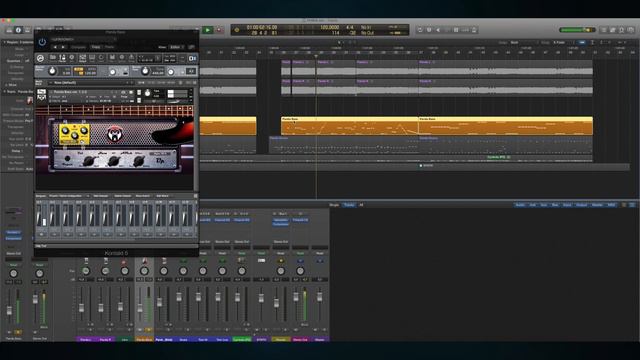Open the Kontakt Purge icon

(131, 58)
